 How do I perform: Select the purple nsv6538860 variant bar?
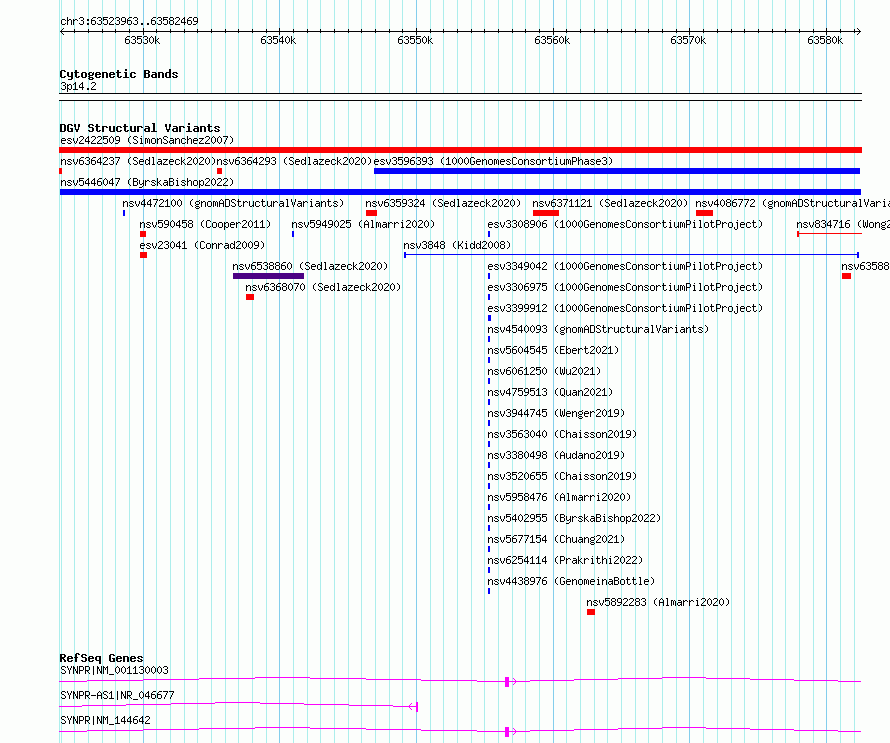[268, 276]
